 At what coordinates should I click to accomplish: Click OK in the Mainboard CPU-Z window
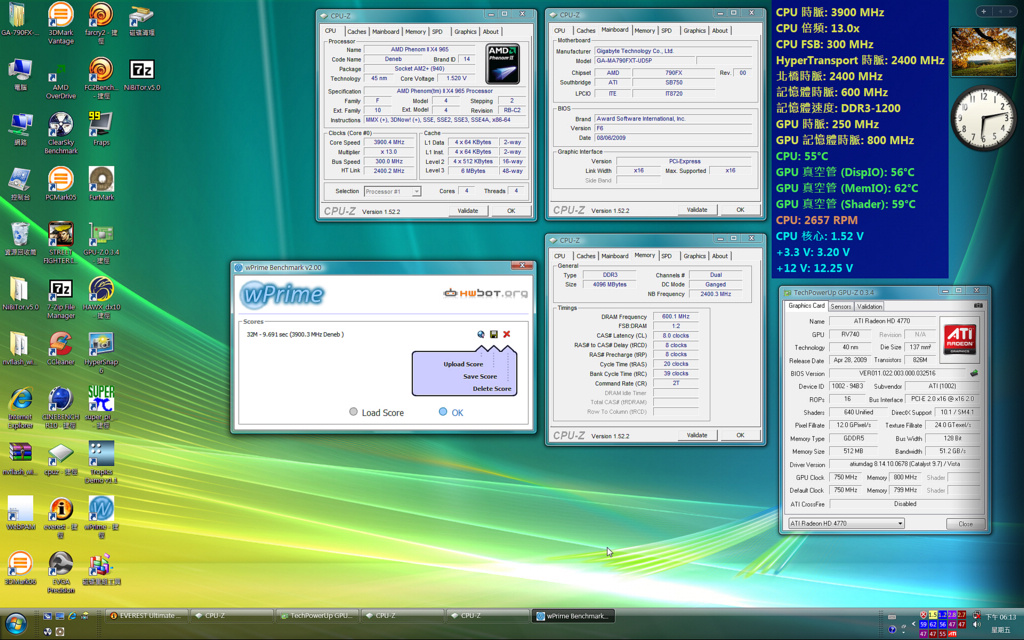[x=740, y=210]
